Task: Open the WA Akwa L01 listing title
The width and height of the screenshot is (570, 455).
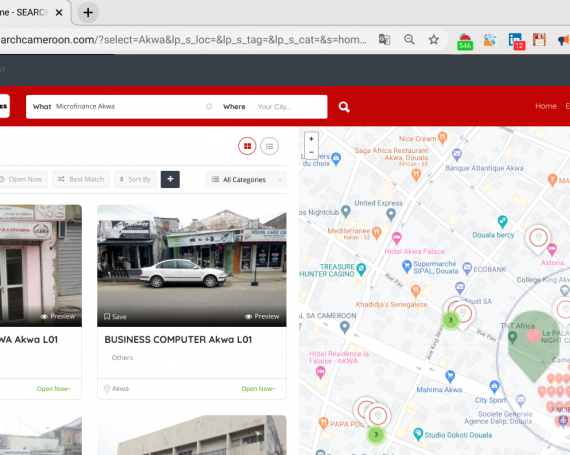Action: click(29, 339)
